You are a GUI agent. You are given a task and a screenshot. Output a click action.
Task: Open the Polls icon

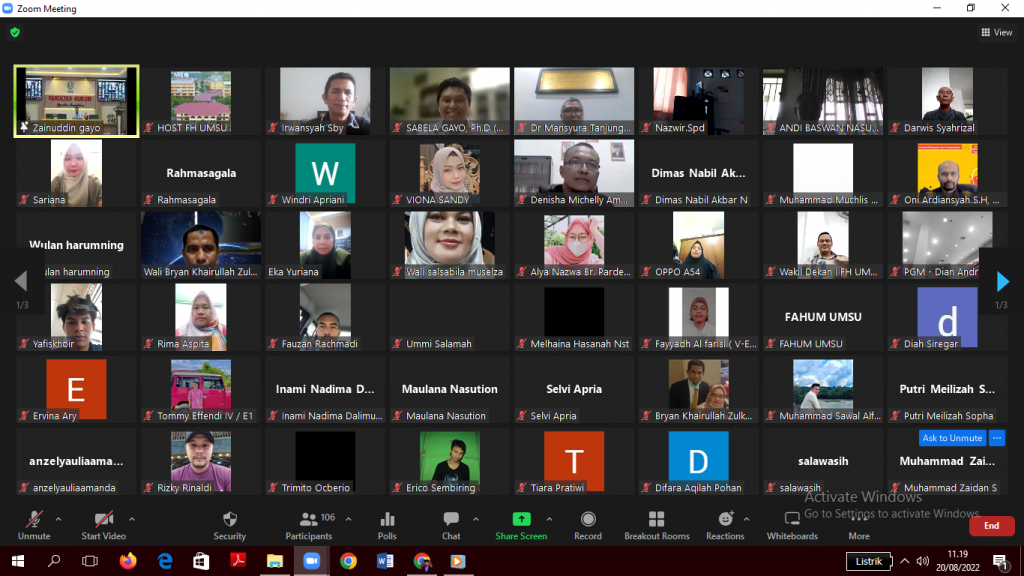pos(387,524)
